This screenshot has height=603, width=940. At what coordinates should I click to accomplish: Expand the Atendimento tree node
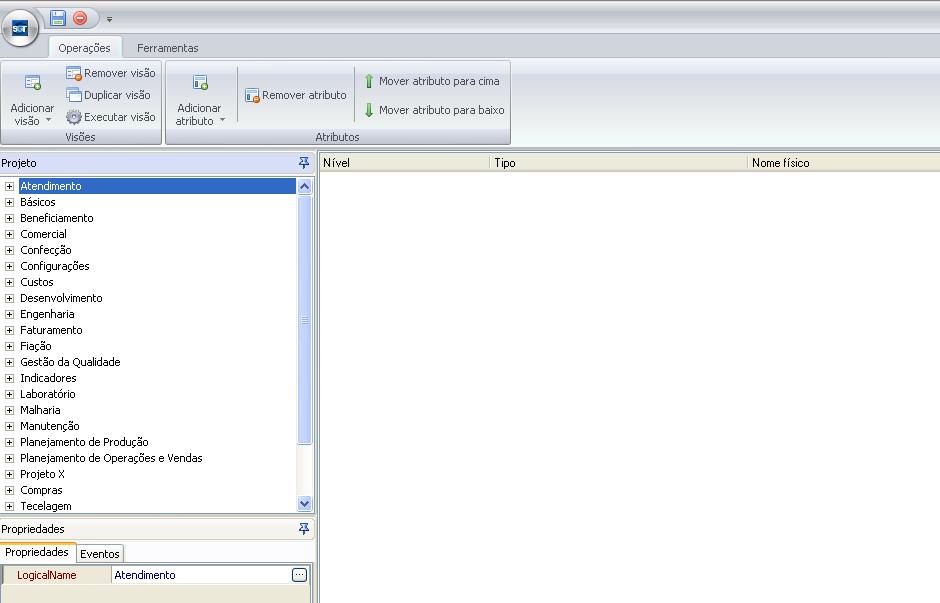pos(9,186)
